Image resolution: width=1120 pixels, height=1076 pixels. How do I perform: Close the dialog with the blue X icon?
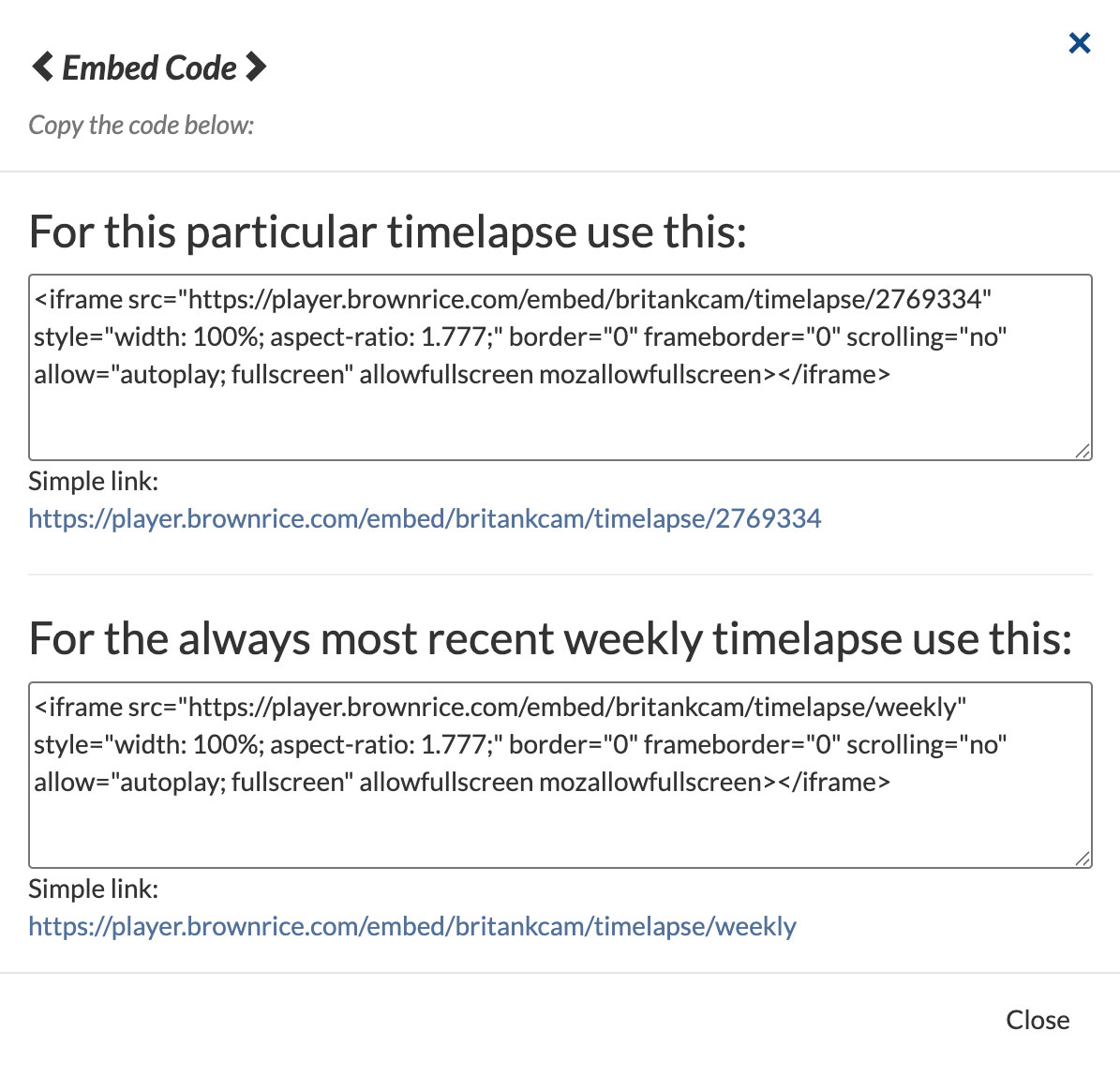(x=1080, y=43)
